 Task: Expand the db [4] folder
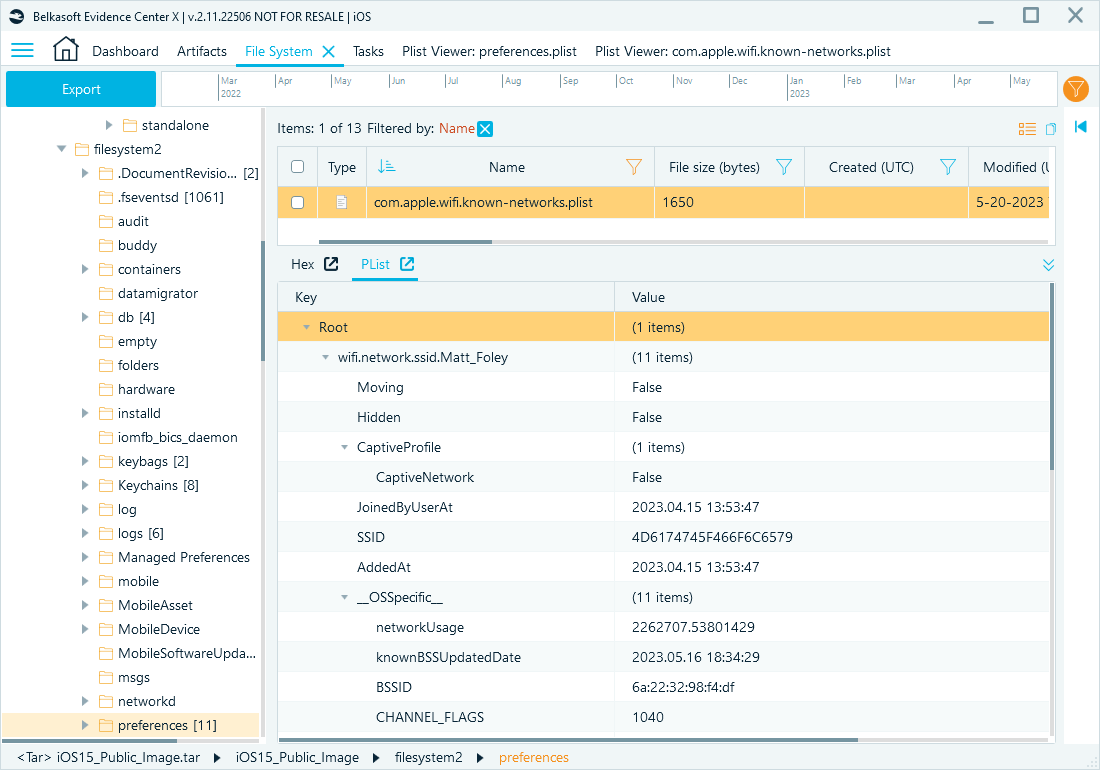pos(85,317)
